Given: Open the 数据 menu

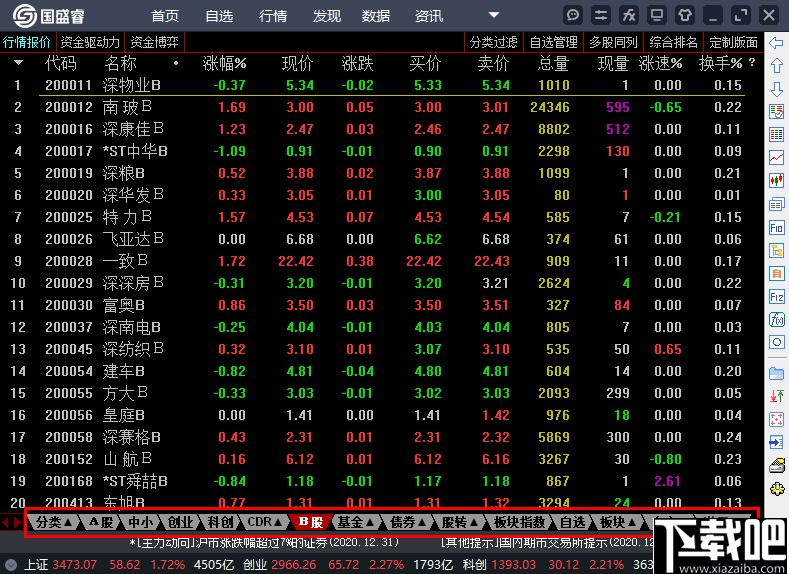Looking at the screenshot, I should point(376,16).
